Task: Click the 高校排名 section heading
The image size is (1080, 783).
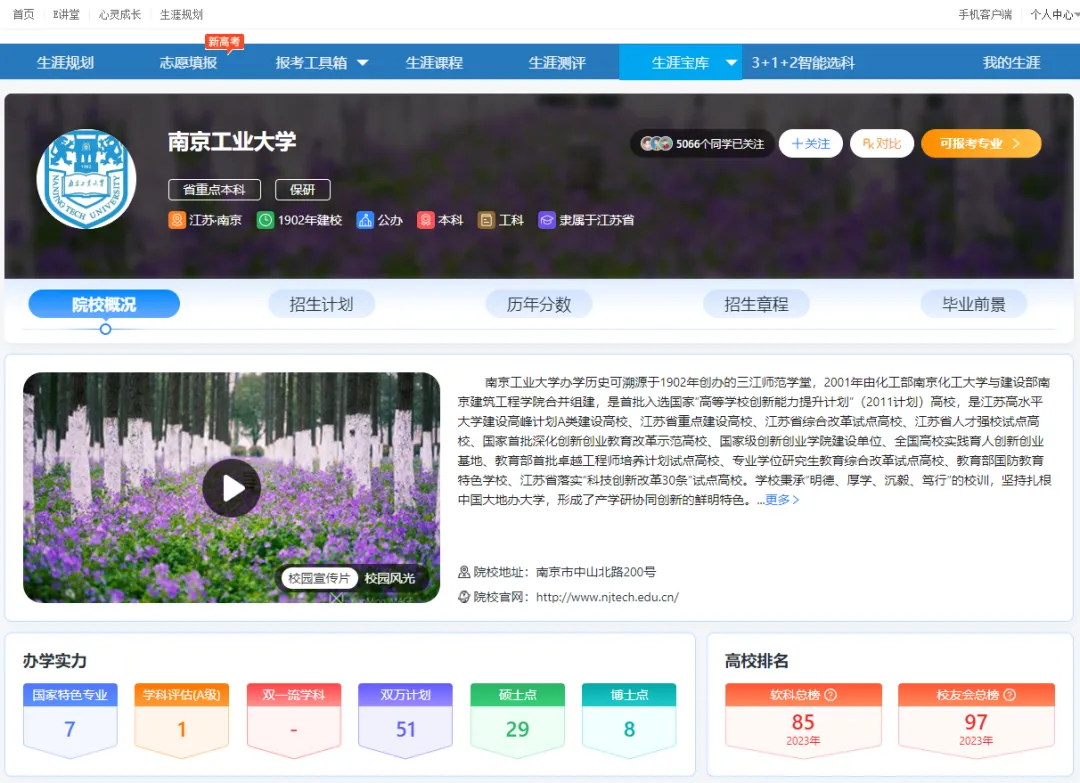Action: (756, 660)
